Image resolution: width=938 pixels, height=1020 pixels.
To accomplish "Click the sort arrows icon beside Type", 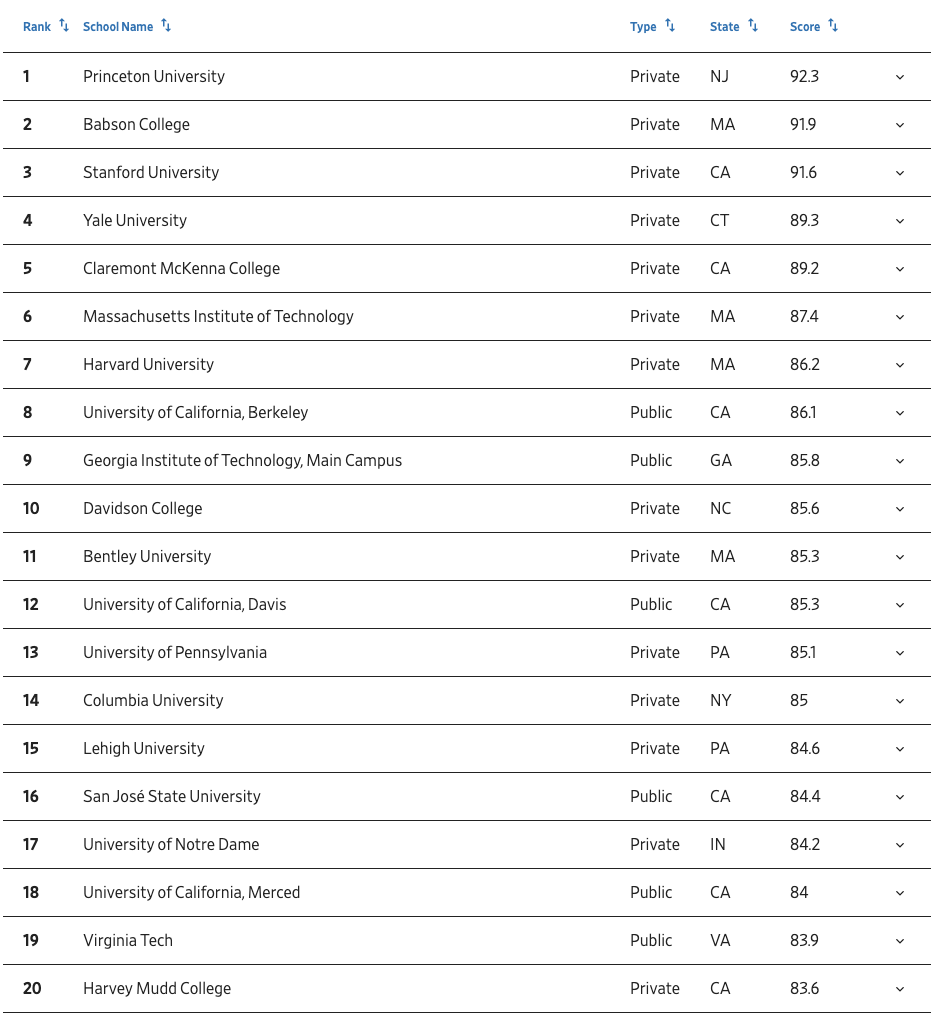I will point(670,25).
